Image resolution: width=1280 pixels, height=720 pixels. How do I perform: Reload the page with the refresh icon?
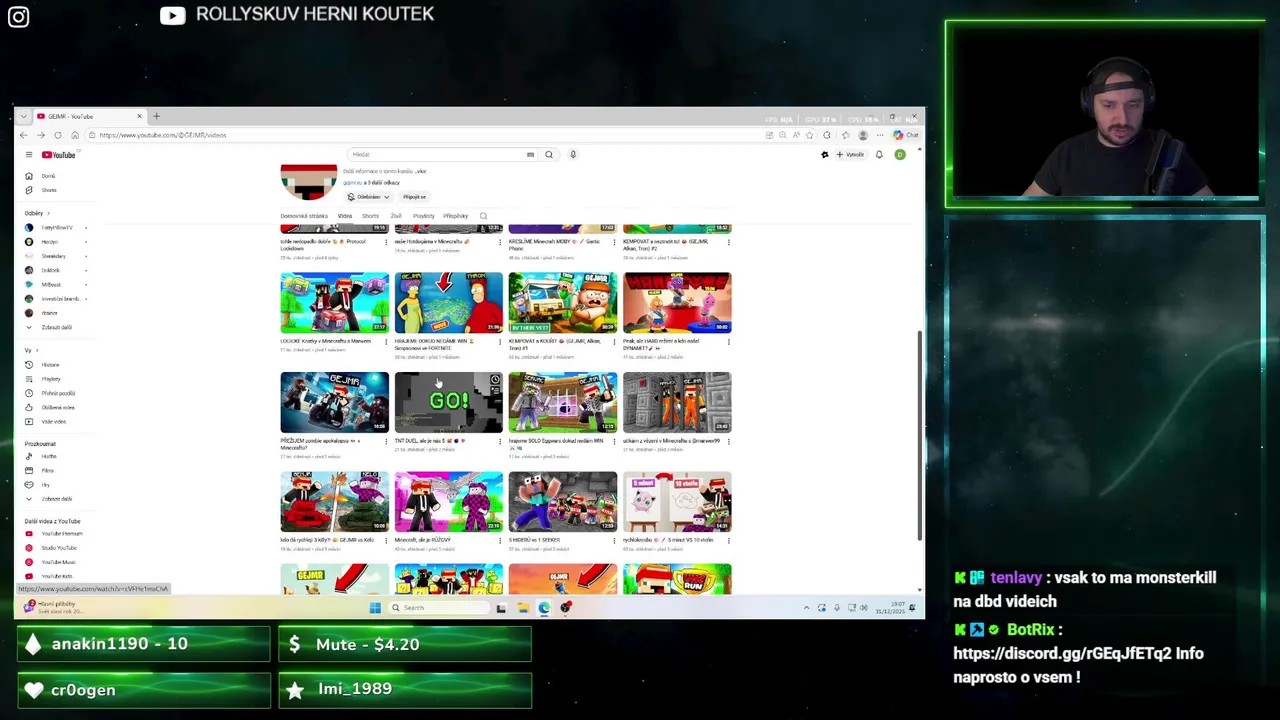pos(58,135)
